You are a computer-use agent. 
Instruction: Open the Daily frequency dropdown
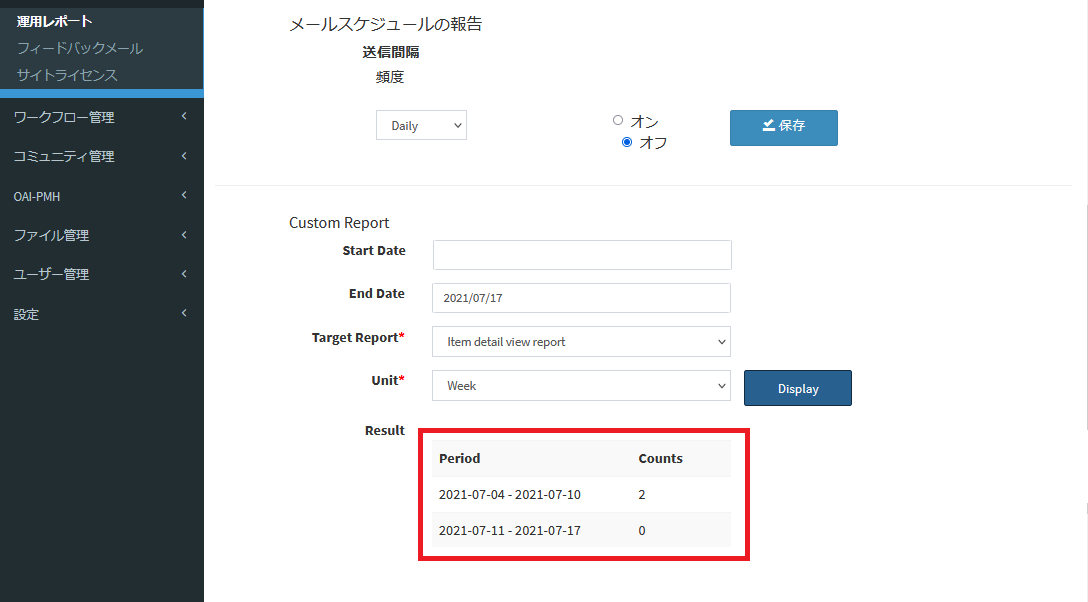(421, 126)
